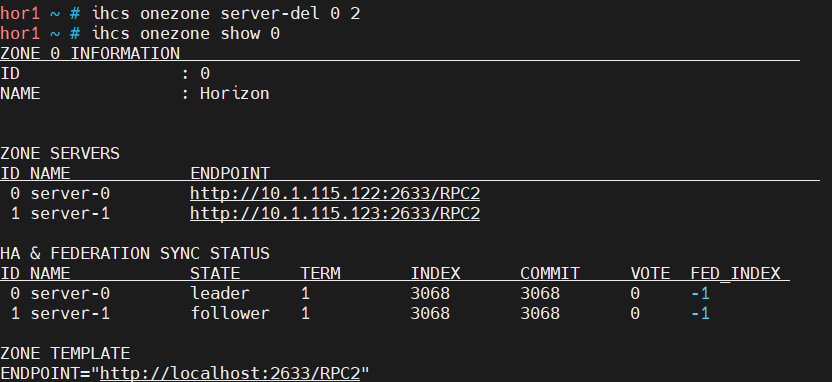
Task: Select the Horizon zone name value
Action: click(x=235, y=93)
